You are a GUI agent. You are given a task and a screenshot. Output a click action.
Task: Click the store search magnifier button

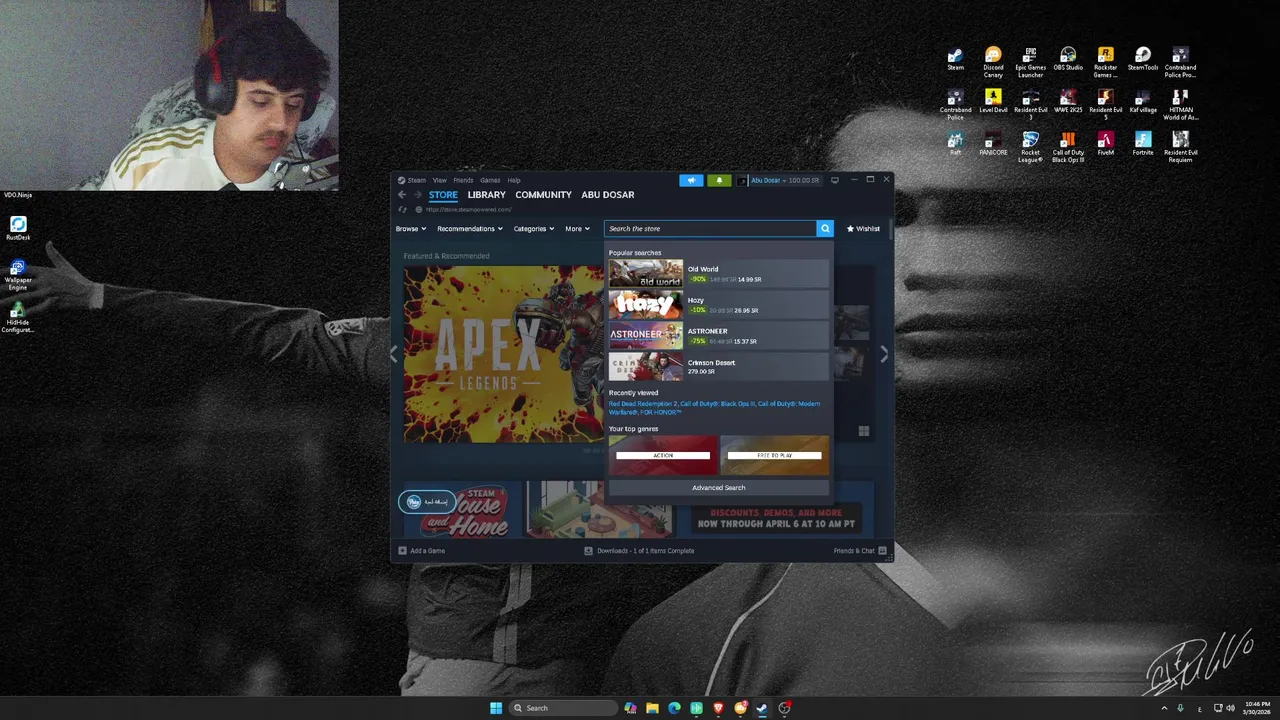pos(825,229)
